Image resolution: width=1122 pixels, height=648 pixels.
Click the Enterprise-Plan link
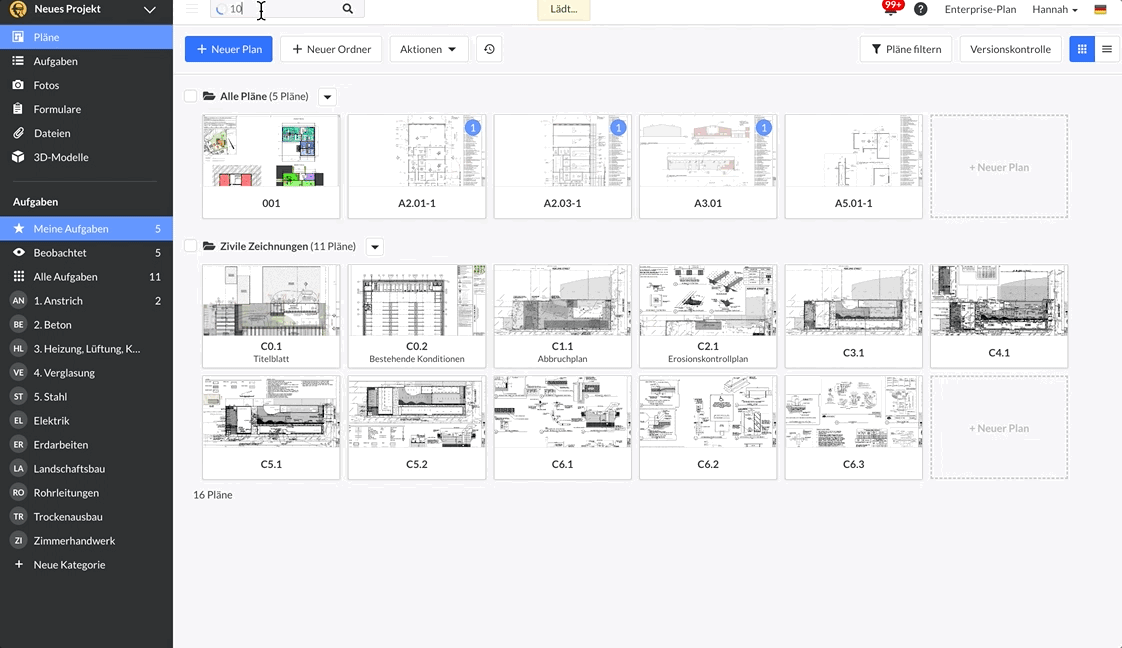pyautogui.click(x=980, y=9)
